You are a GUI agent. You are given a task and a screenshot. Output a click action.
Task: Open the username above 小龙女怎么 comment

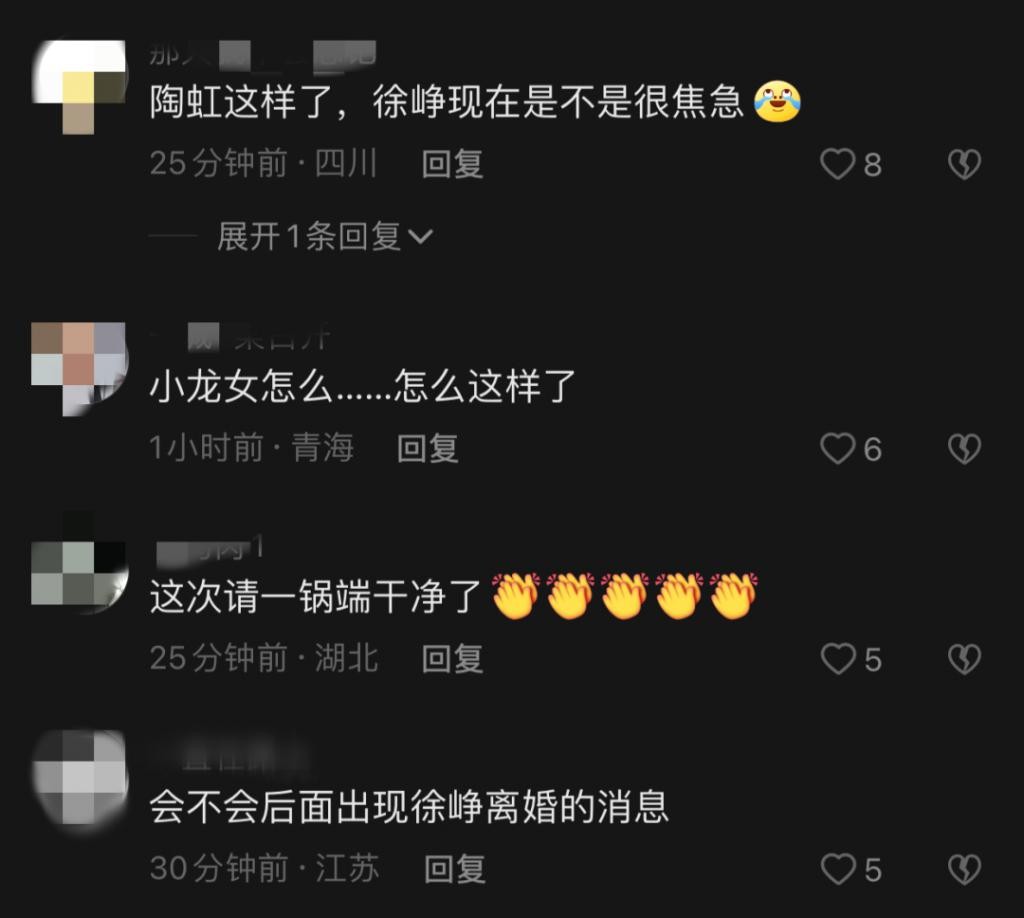click(x=240, y=338)
